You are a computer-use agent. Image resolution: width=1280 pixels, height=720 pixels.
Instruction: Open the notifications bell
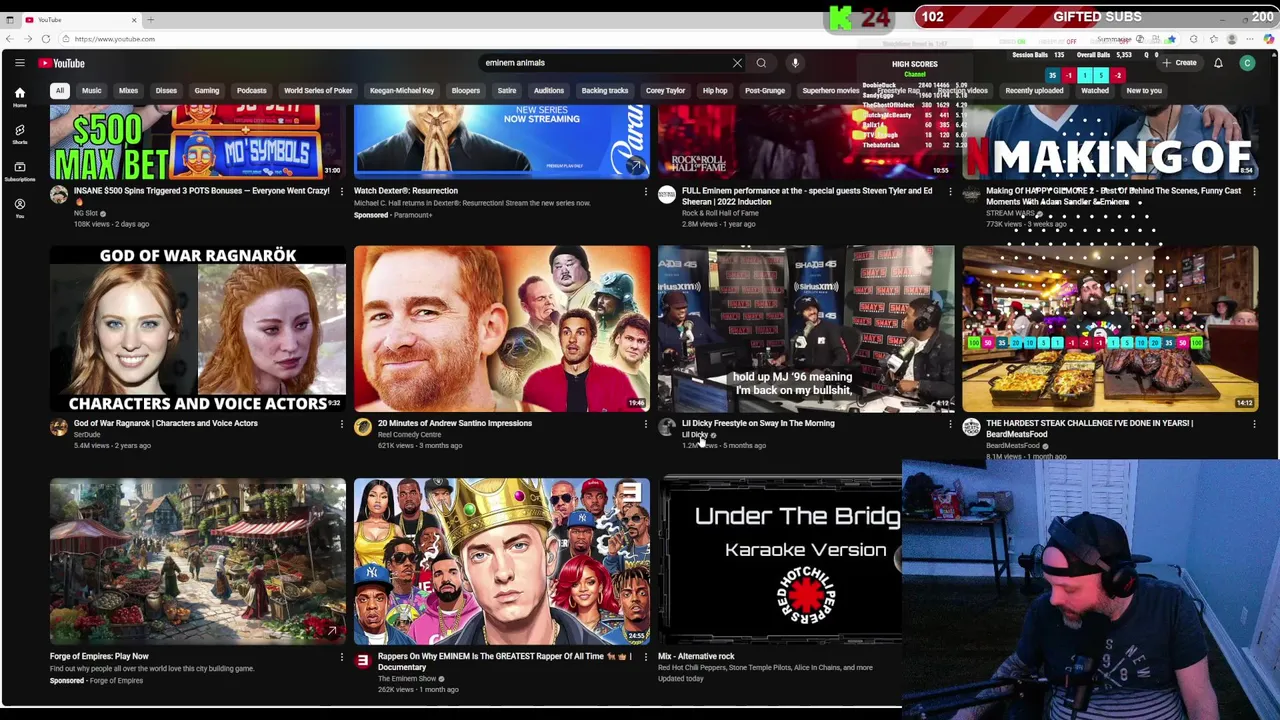click(1218, 63)
